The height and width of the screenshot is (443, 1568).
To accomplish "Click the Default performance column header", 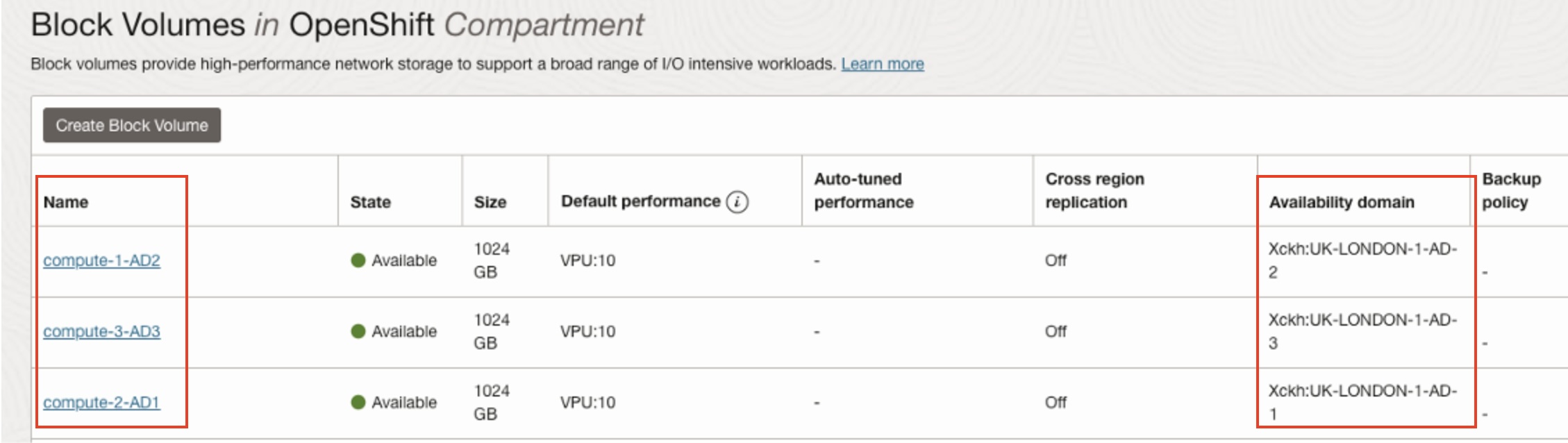I will 640,201.
